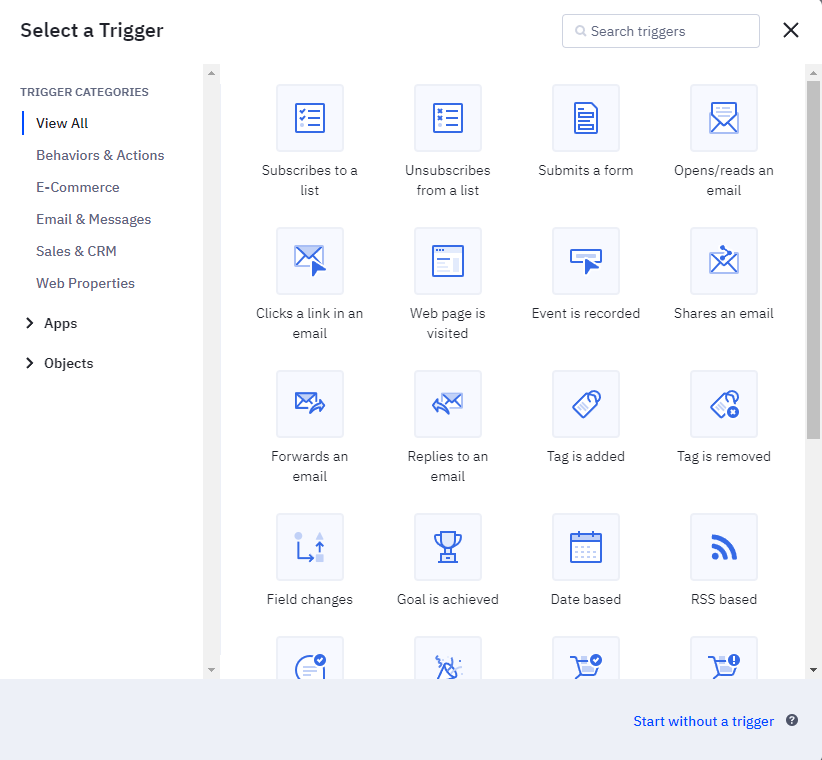Screen dimensions: 822x760
Task: Click the "RSS based" label text
Action: 724,600
